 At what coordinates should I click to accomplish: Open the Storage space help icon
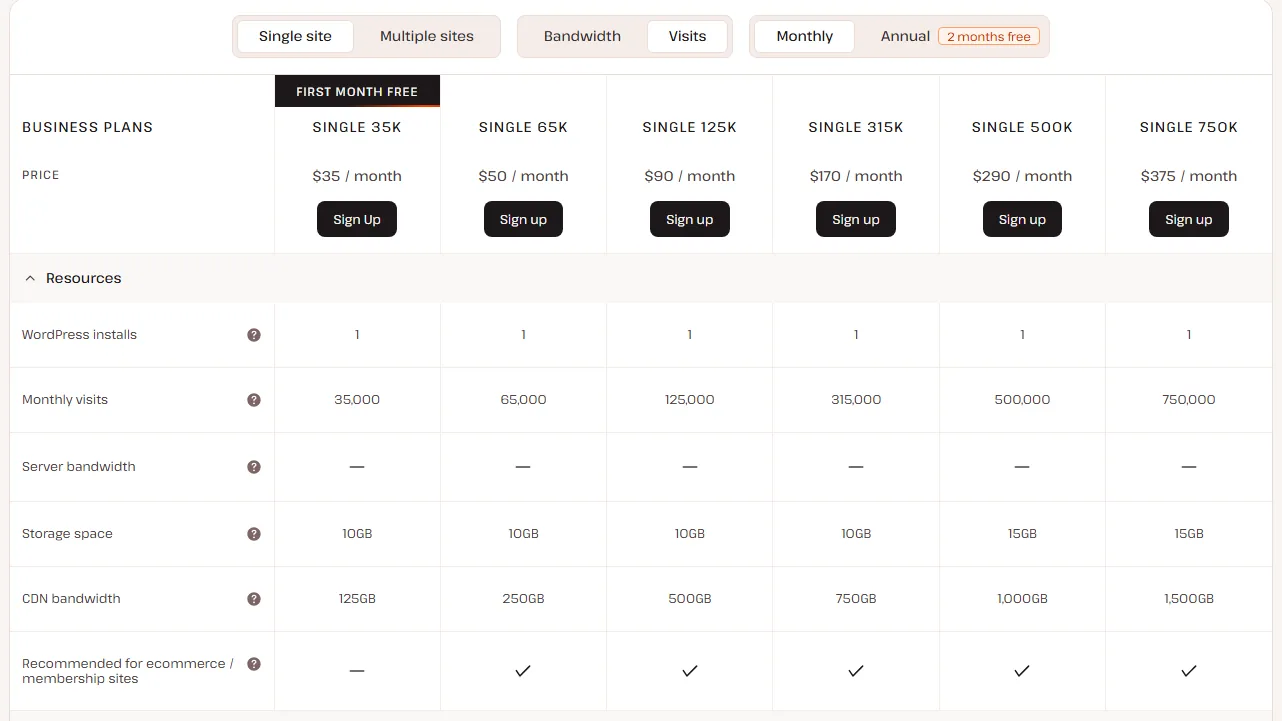[254, 534]
